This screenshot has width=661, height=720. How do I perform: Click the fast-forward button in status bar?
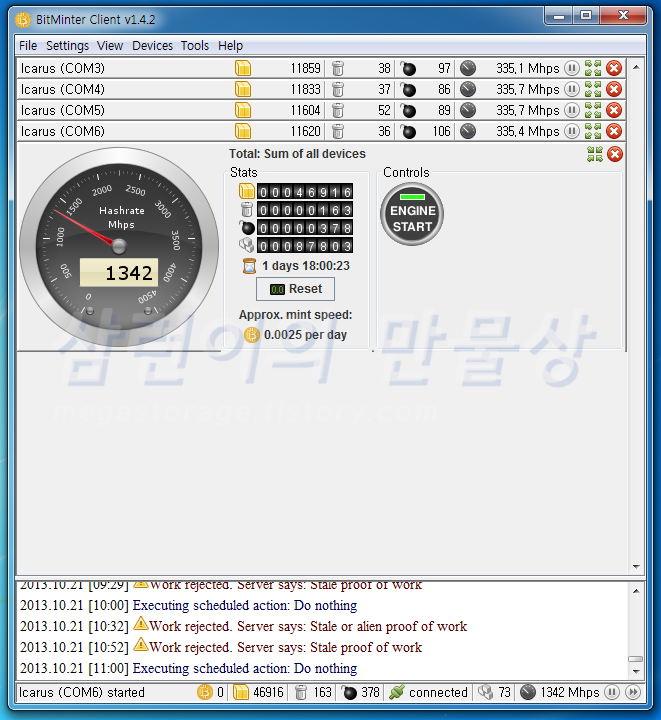tap(633, 692)
